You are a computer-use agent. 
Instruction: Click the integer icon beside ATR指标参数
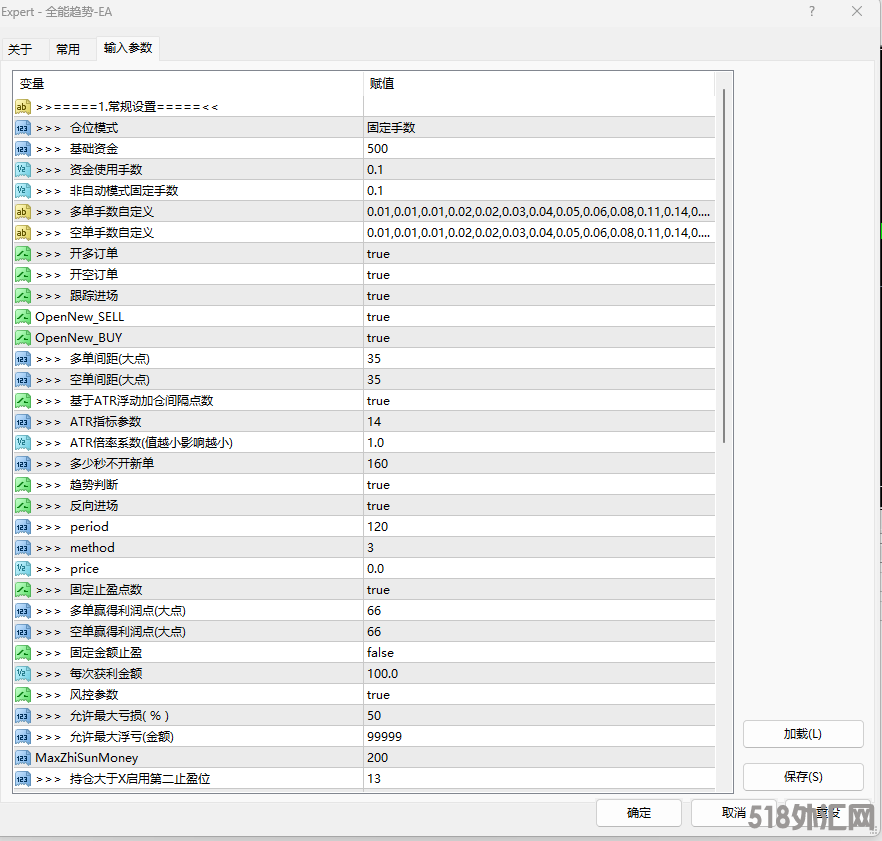(22, 421)
